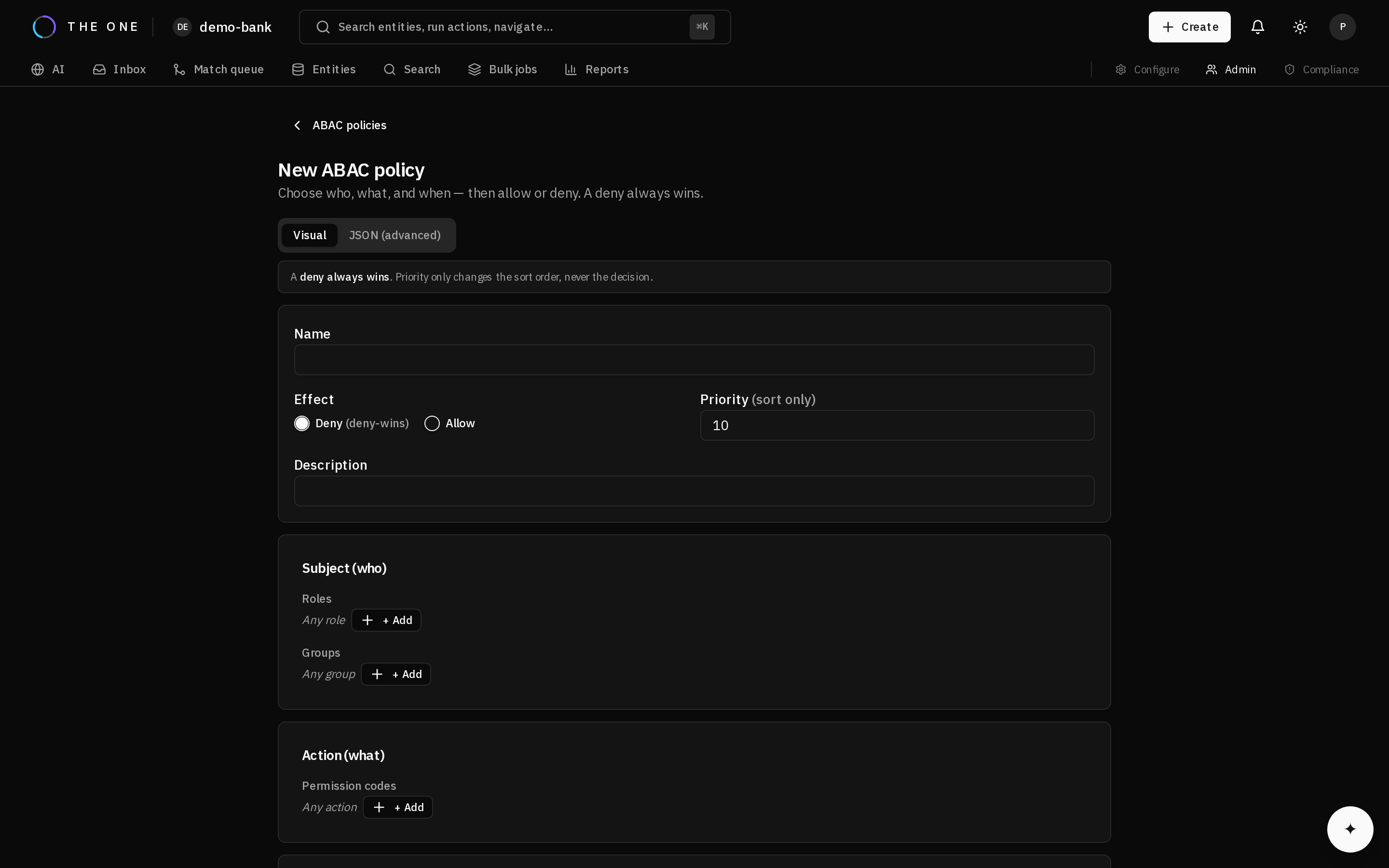This screenshot has width=1389, height=868.
Task: Click the 'New ABAC policy' heading
Action: point(351,170)
